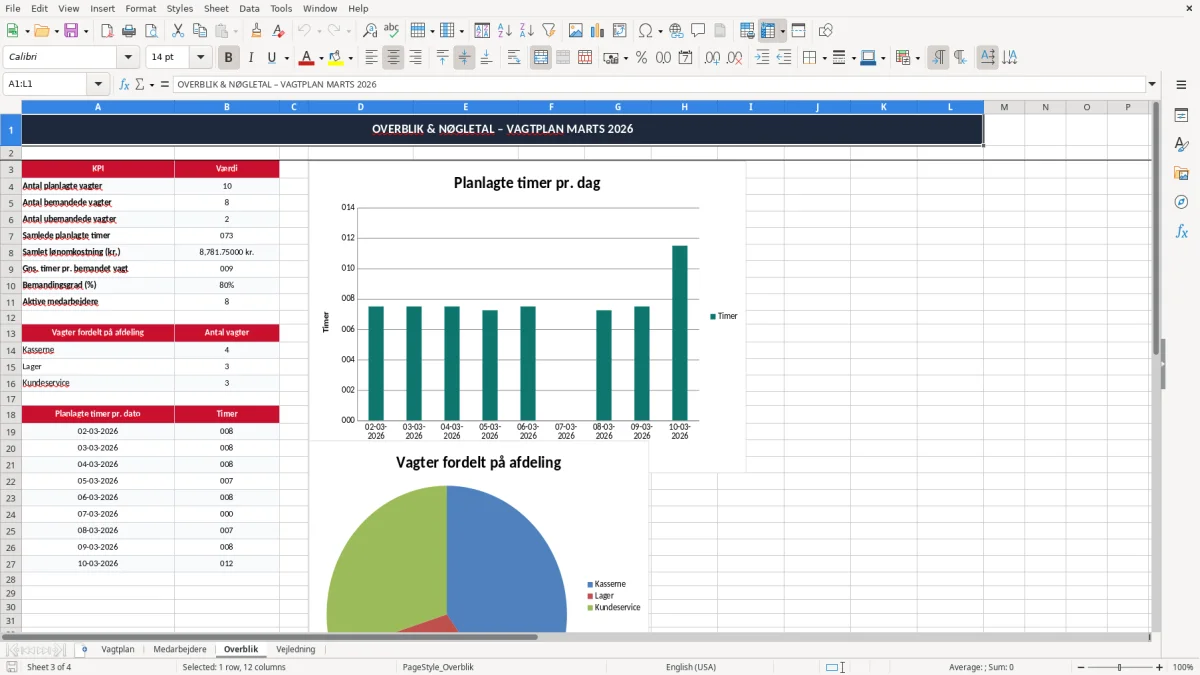Open the Sheet menu
This screenshot has height=675, width=1200.
pyautogui.click(x=216, y=8)
